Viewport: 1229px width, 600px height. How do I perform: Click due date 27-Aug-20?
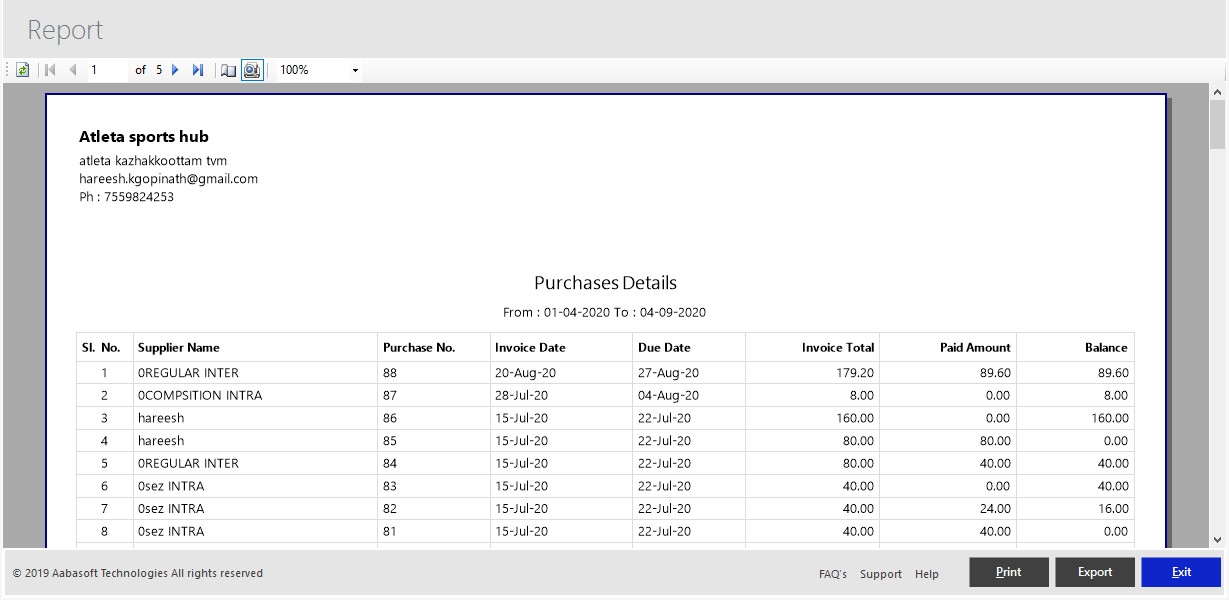(668, 373)
